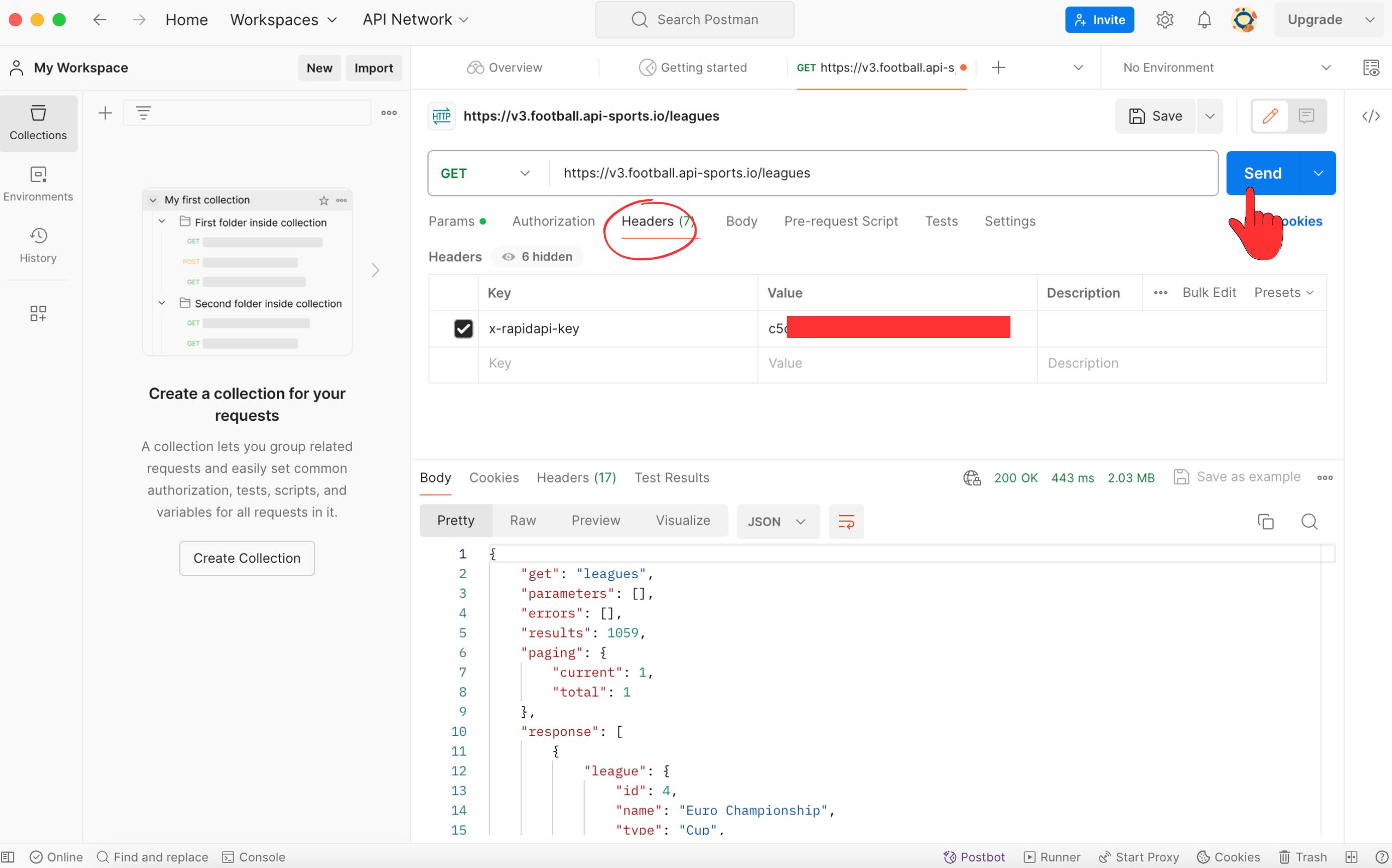Screen dimensions: 1392x868
Task: Toggle line wrap in response
Action: click(846, 521)
